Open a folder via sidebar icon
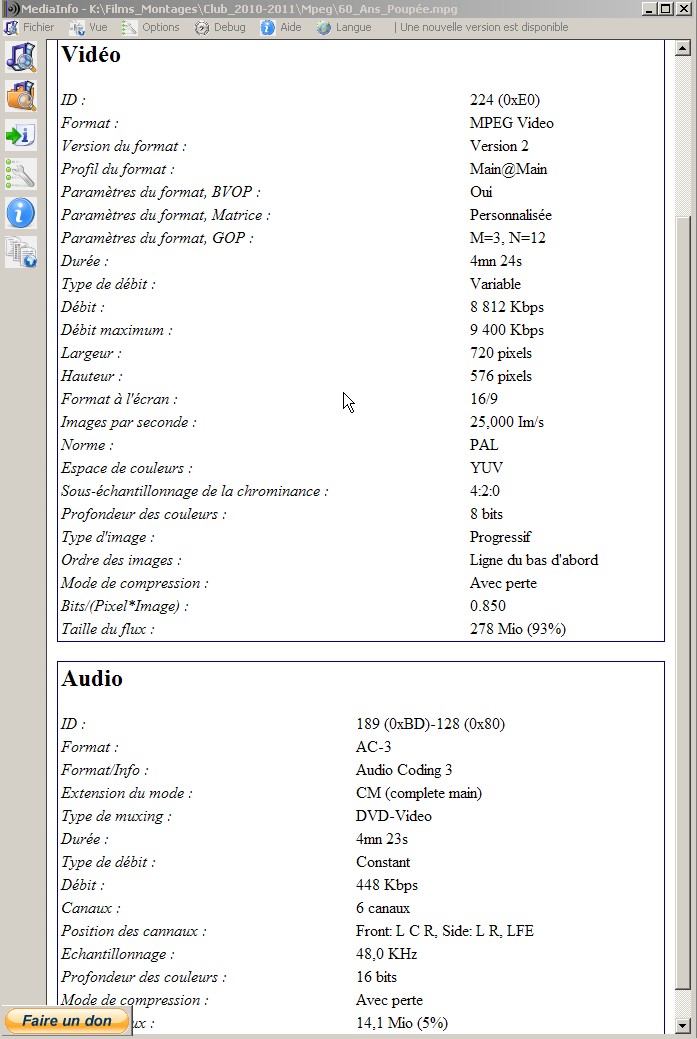697x1039 pixels. [x=21, y=96]
